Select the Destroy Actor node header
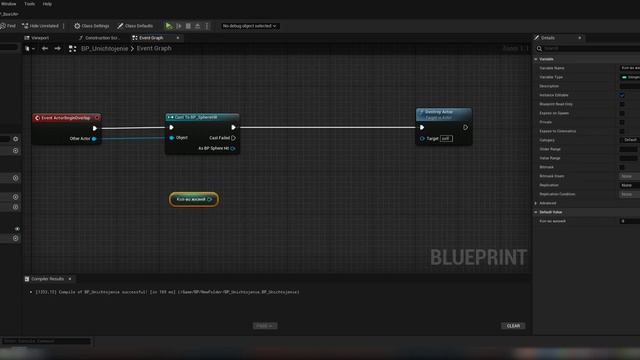Image resolution: width=640 pixels, height=360 pixels. pos(444,114)
